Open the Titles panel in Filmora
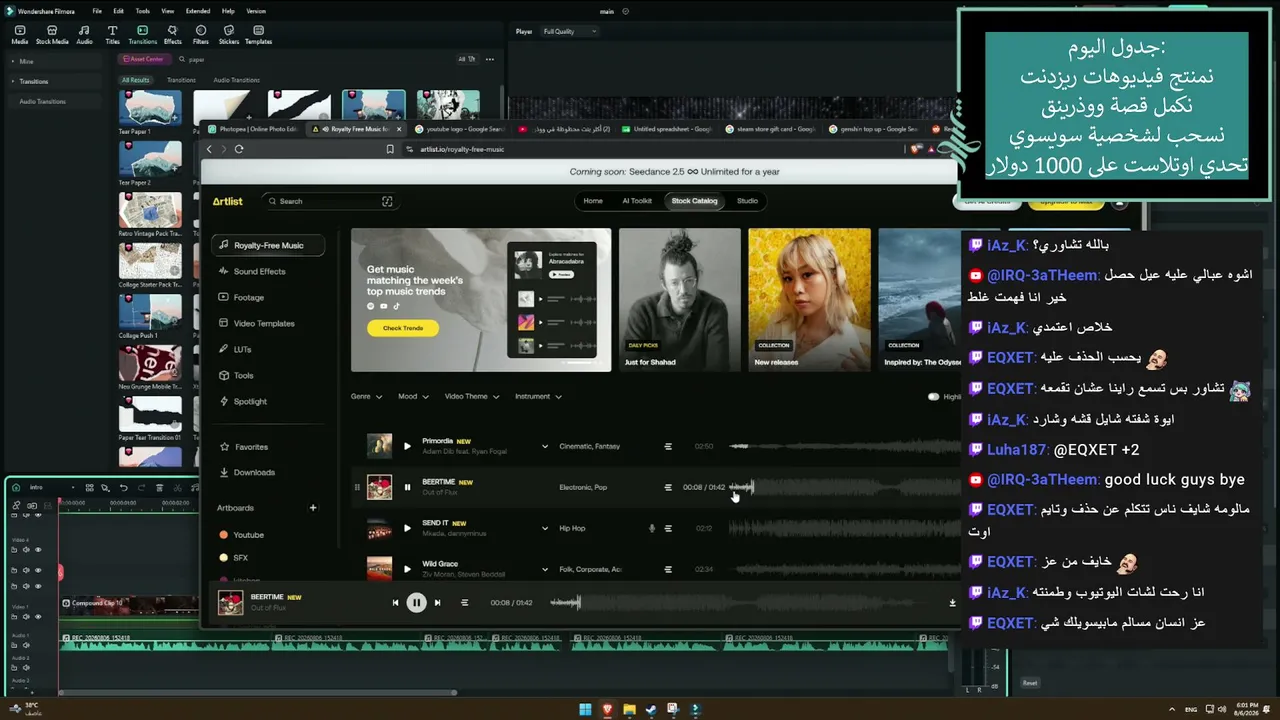This screenshot has height=720, width=1280. 112,35
